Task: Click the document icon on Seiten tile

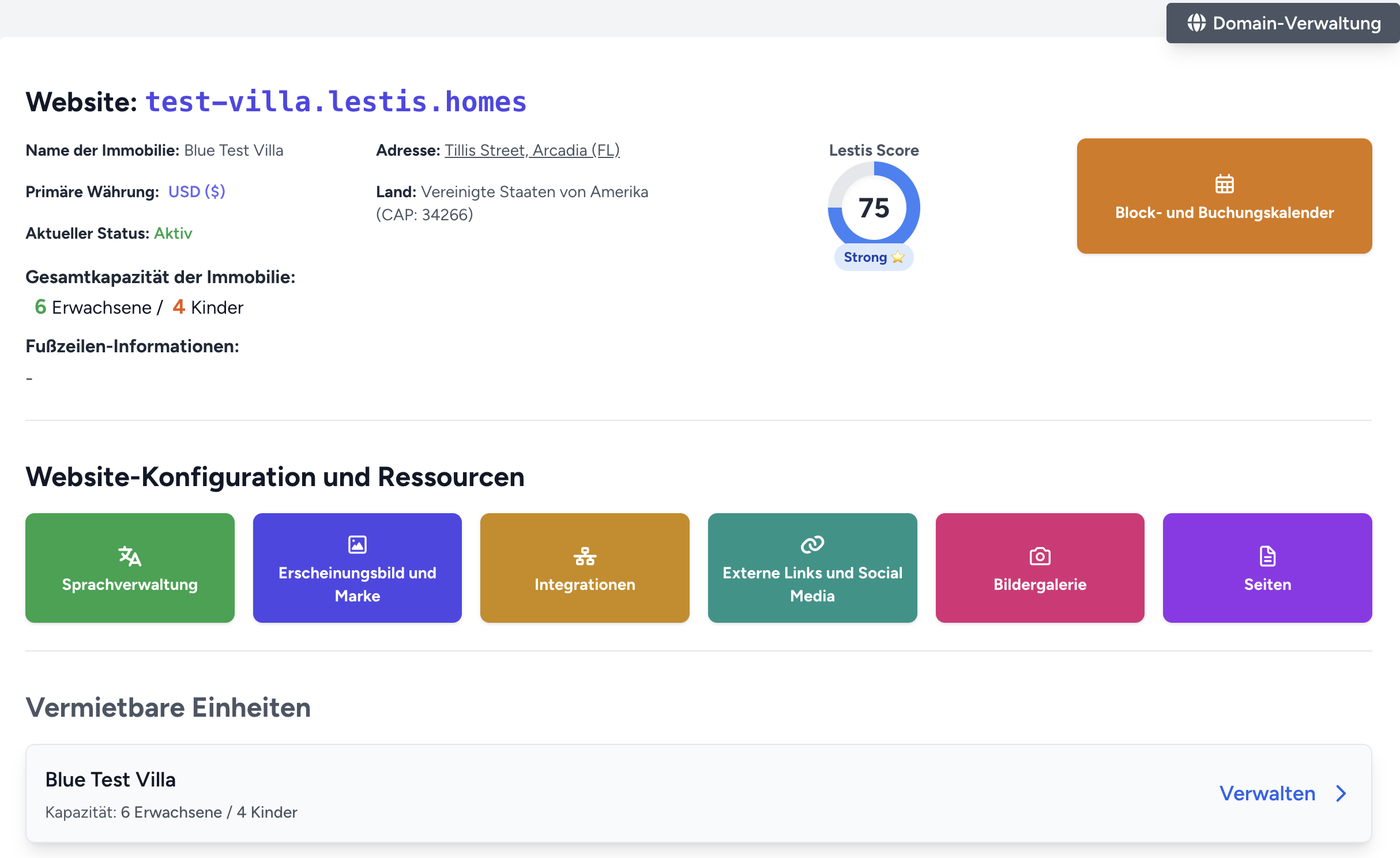Action: point(1267,556)
